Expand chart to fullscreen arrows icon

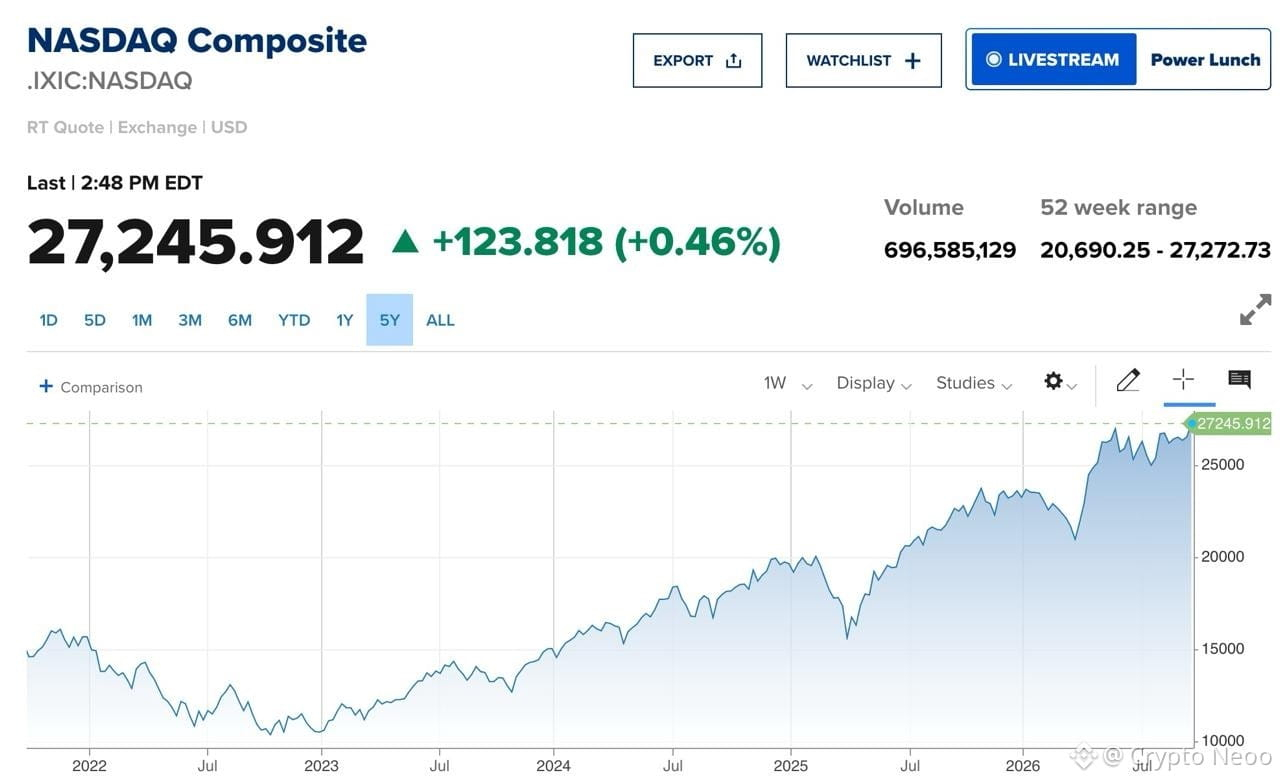coord(1255,309)
